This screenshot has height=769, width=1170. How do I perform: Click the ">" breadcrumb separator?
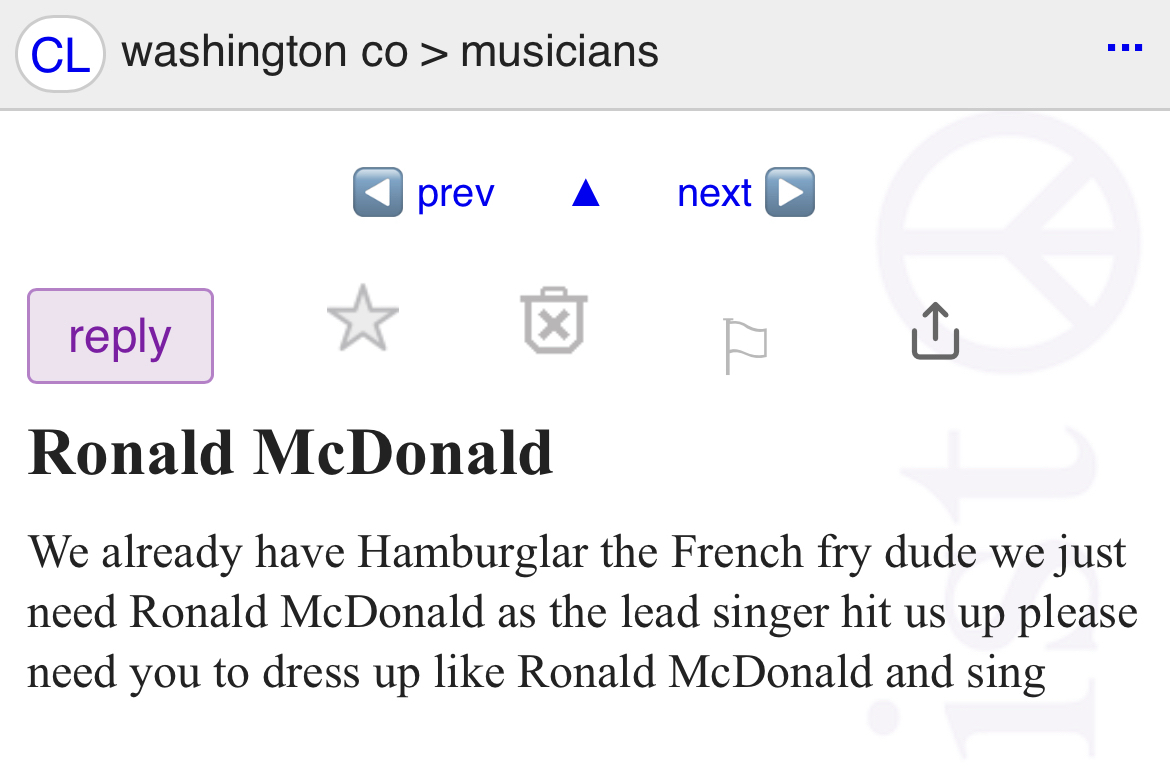pos(434,52)
